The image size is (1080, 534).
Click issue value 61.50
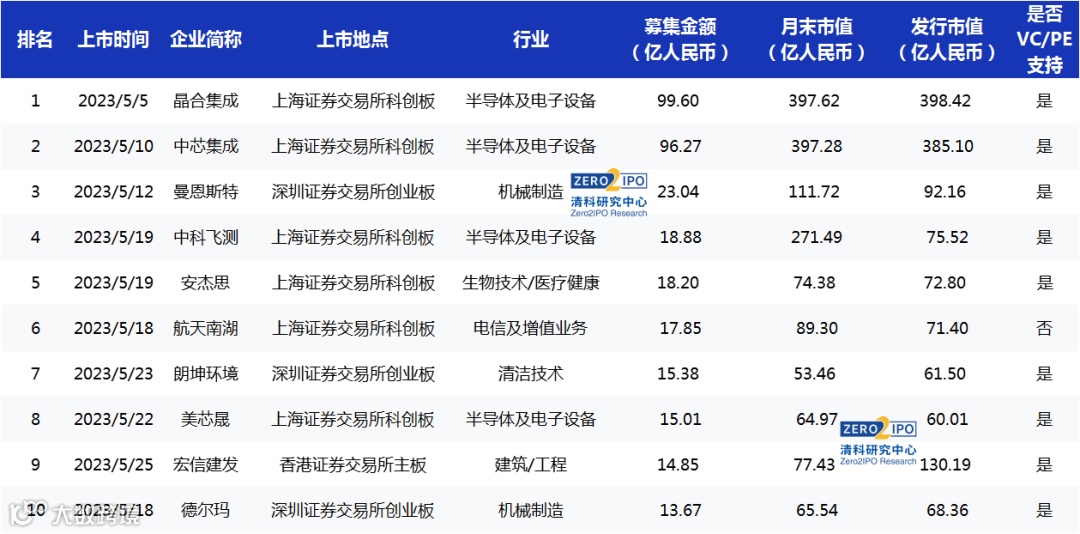[947, 373]
